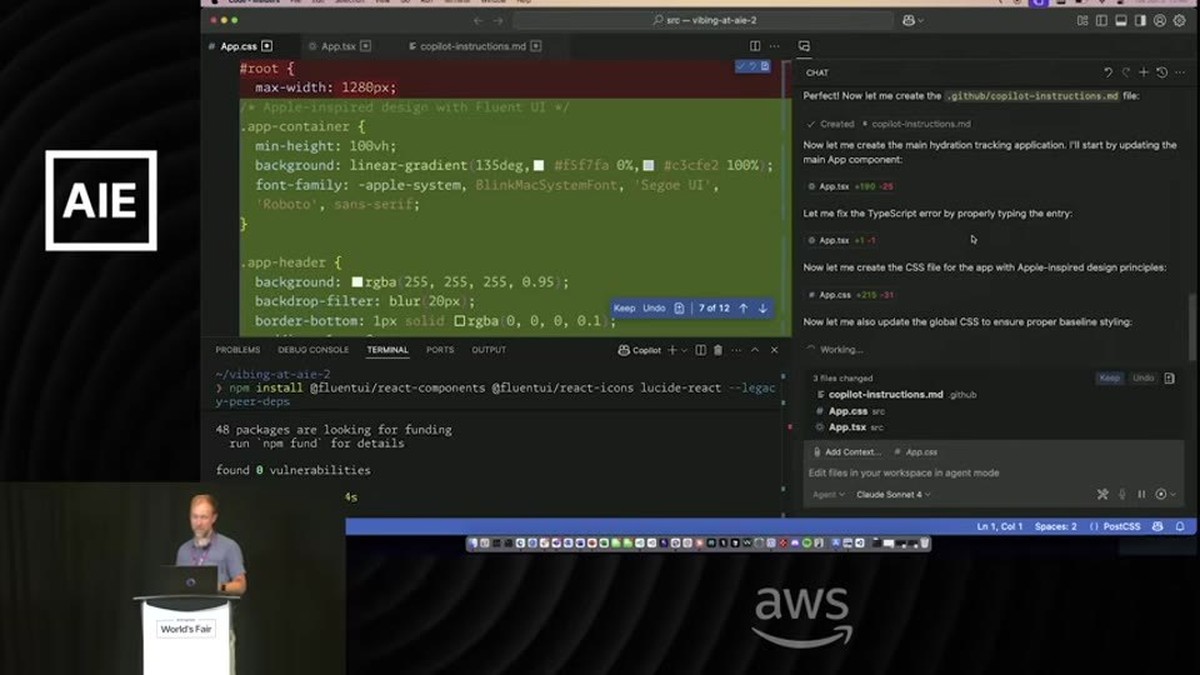Toggle the secondary sidebar layout icon
The height and width of the screenshot is (675, 1200).
1140,20
